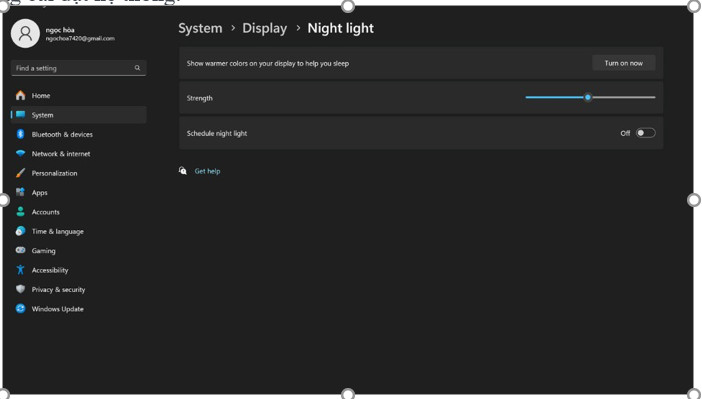Click the Gaming controller icon
The width and height of the screenshot is (702, 399).
tap(21, 250)
